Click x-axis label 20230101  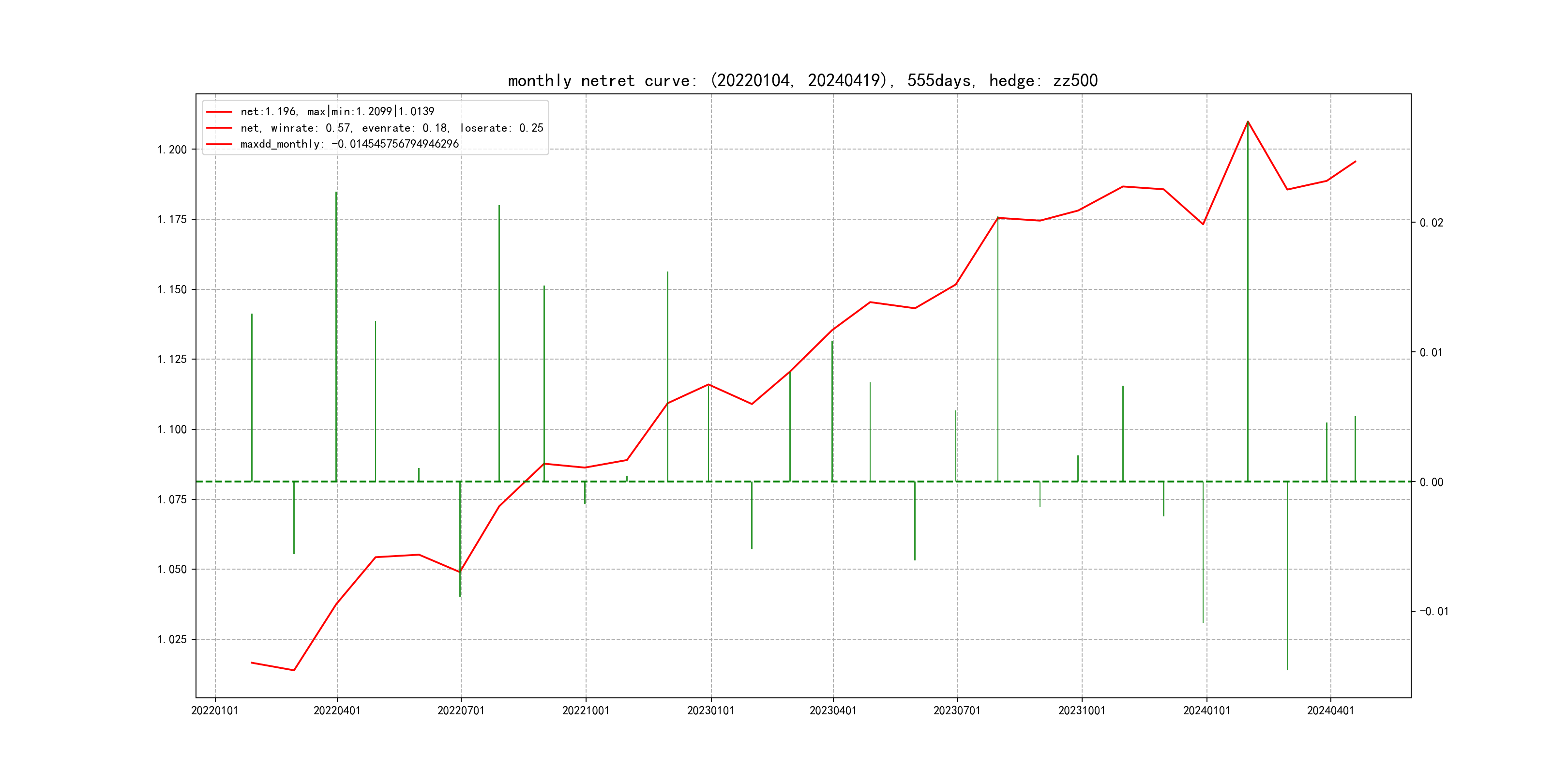(x=710, y=711)
